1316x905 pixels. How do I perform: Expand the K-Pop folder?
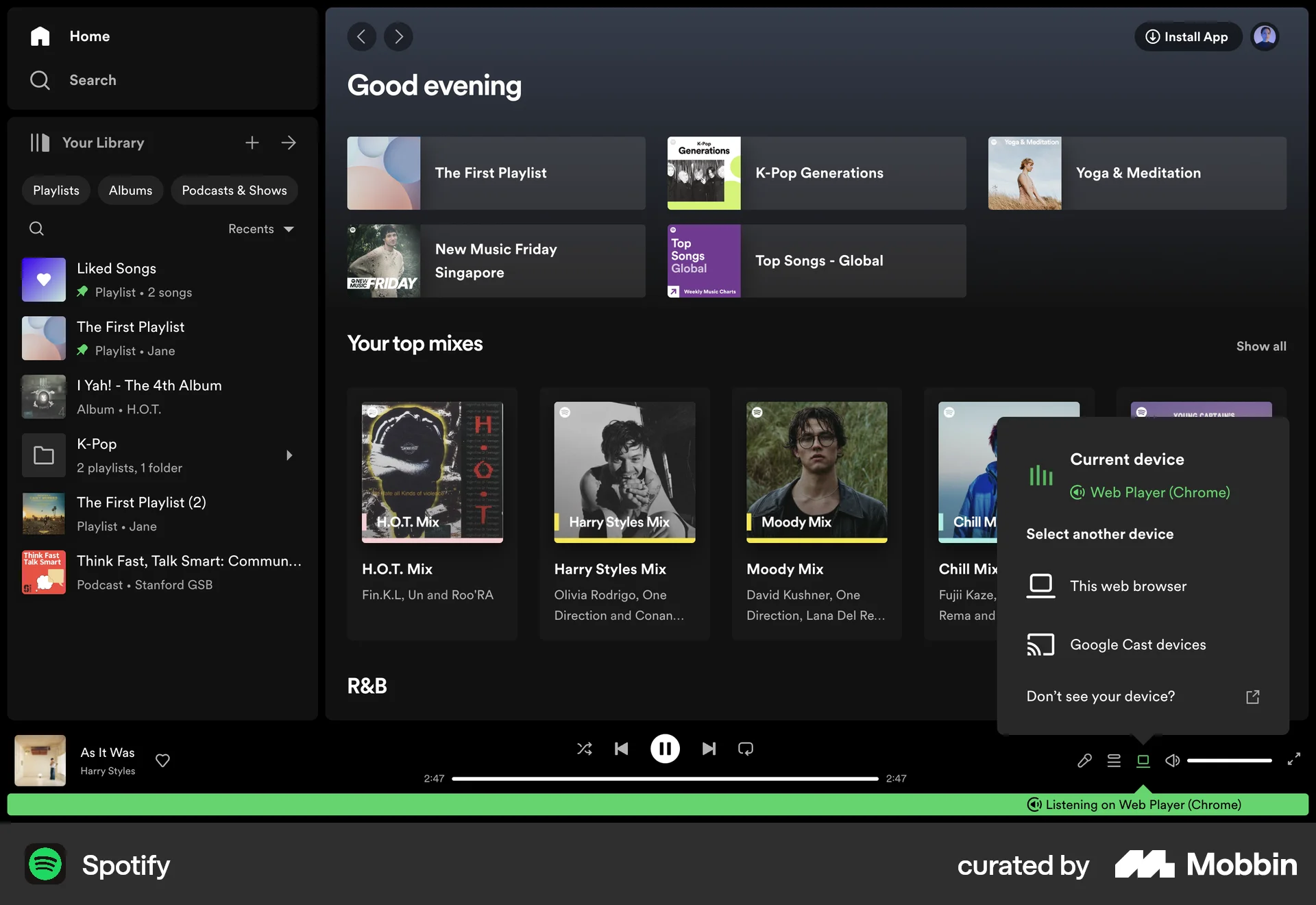pos(289,455)
